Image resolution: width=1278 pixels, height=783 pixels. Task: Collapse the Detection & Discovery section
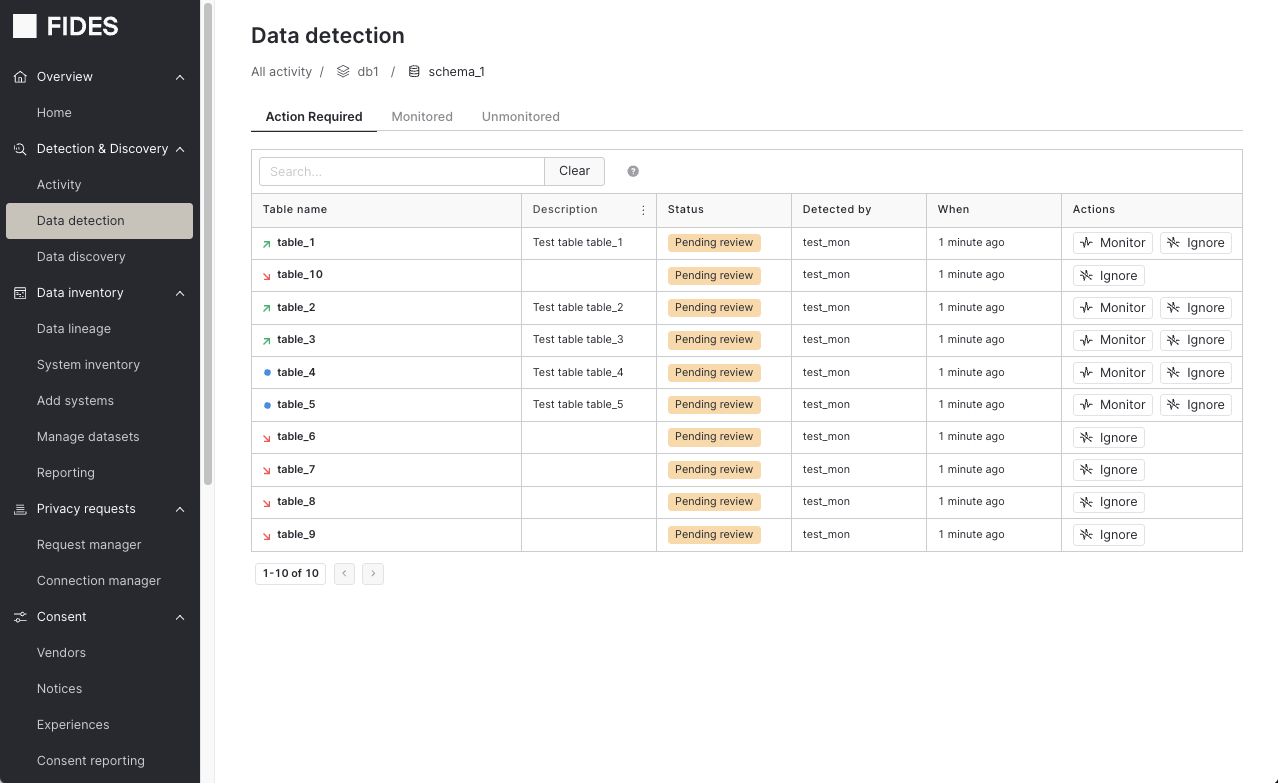180,149
